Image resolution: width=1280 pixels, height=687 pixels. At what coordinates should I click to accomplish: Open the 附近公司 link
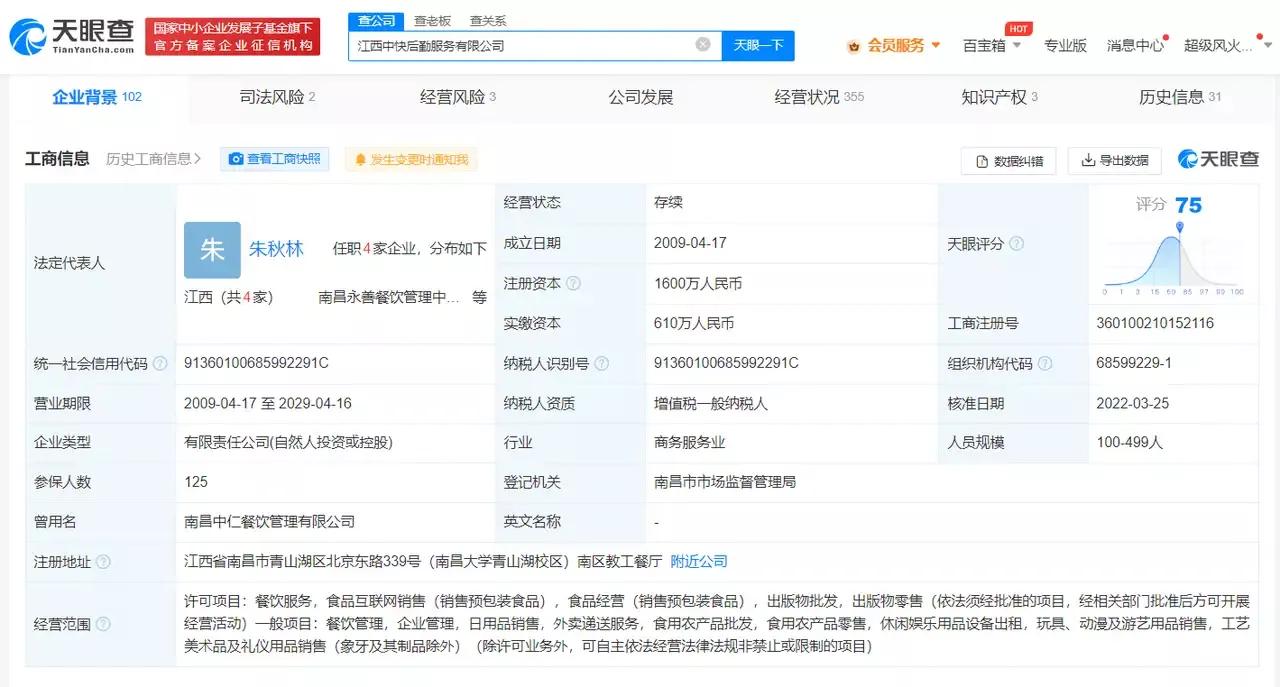pyautogui.click(x=698, y=561)
